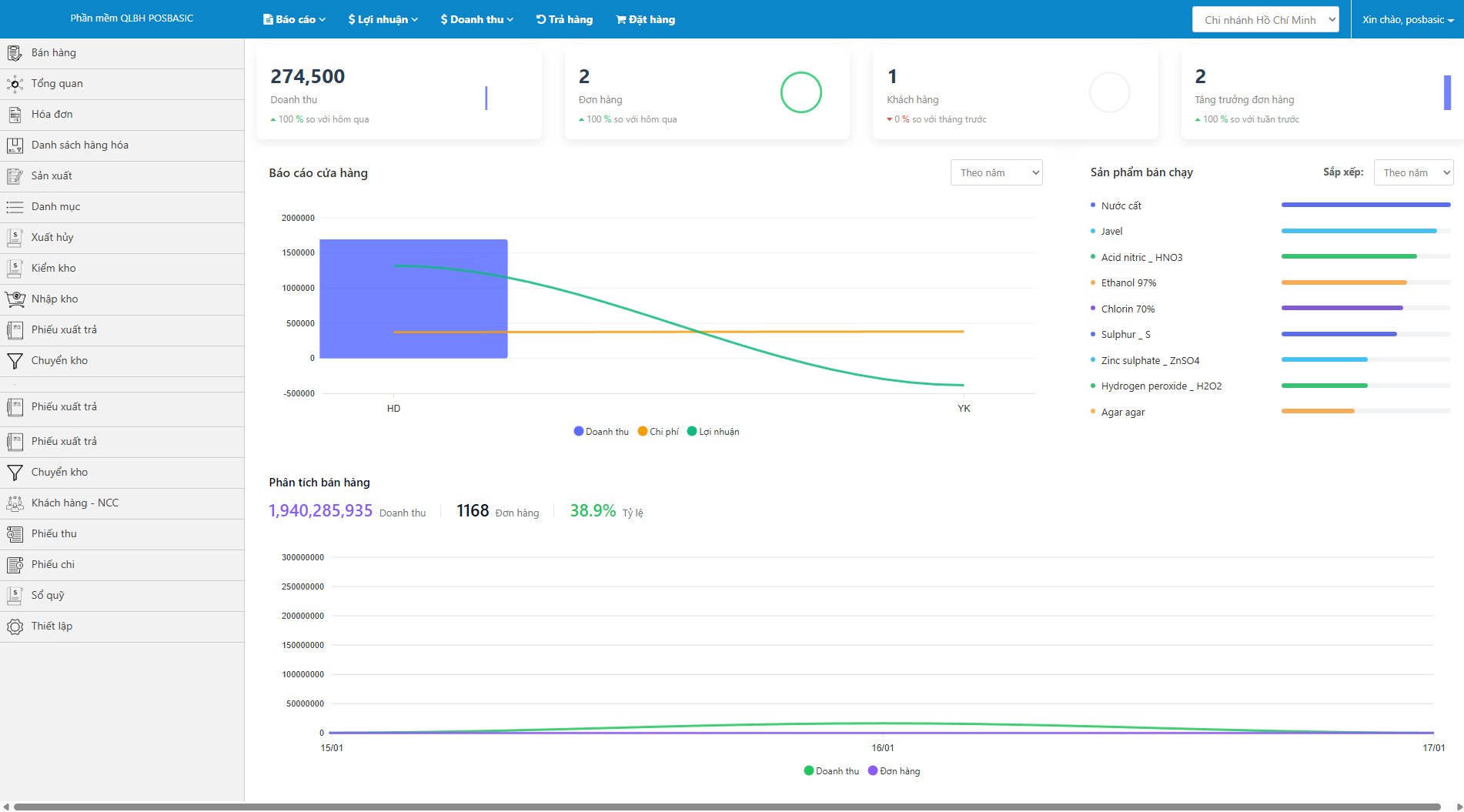Viewport: 1464px width, 812px height.
Task: Expand the Sắp xếp Theo năm dropdown
Action: tap(1413, 173)
